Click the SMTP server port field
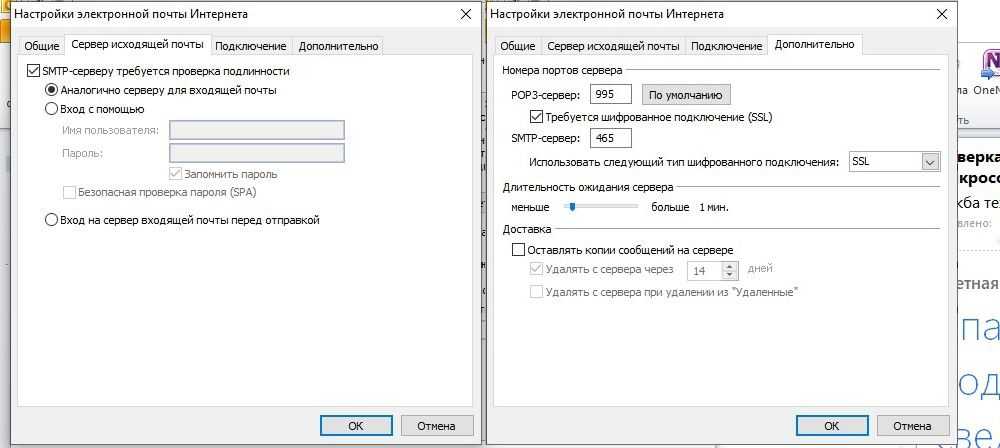 [x=610, y=138]
